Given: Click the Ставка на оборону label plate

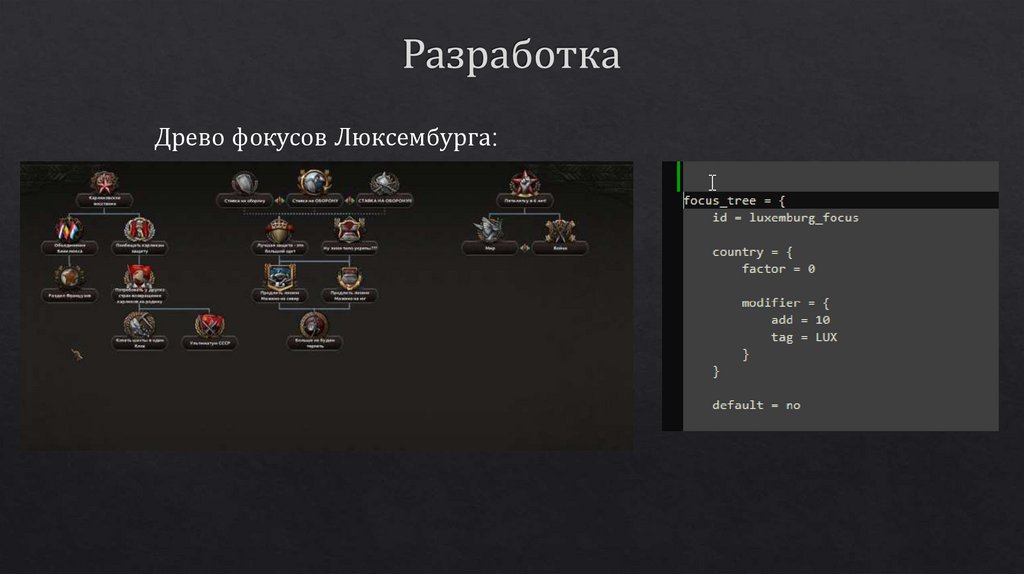Looking at the screenshot, I should (x=244, y=200).
